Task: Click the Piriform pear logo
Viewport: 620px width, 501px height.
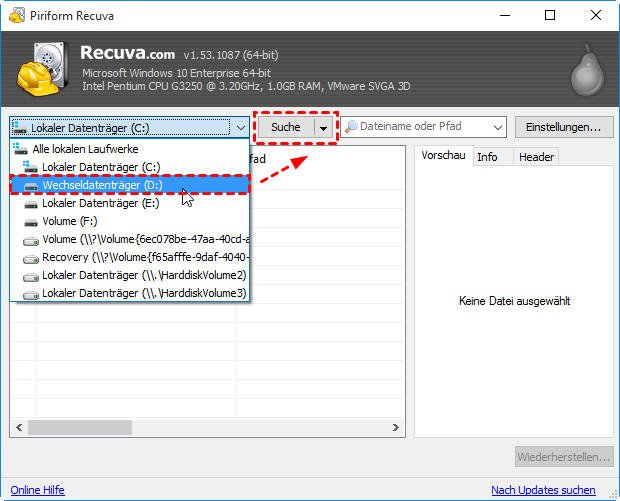Action: (588, 71)
